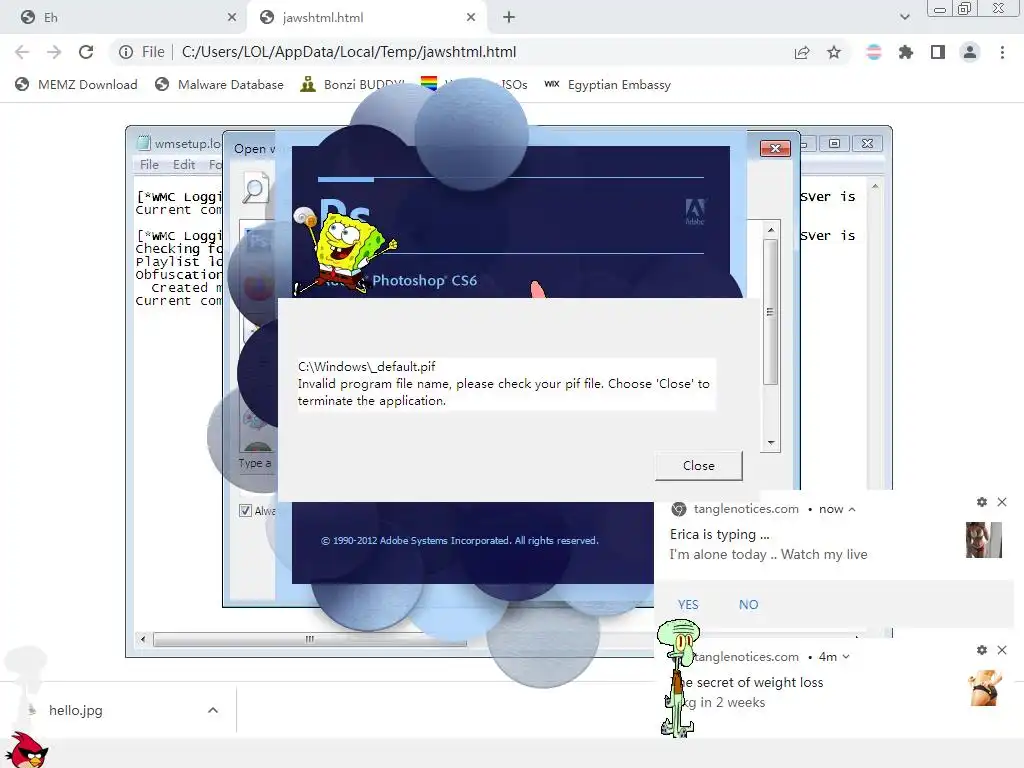Click Notepad horizontal scroll left arrow
Image resolution: width=1024 pixels, height=768 pixels.
(143, 639)
